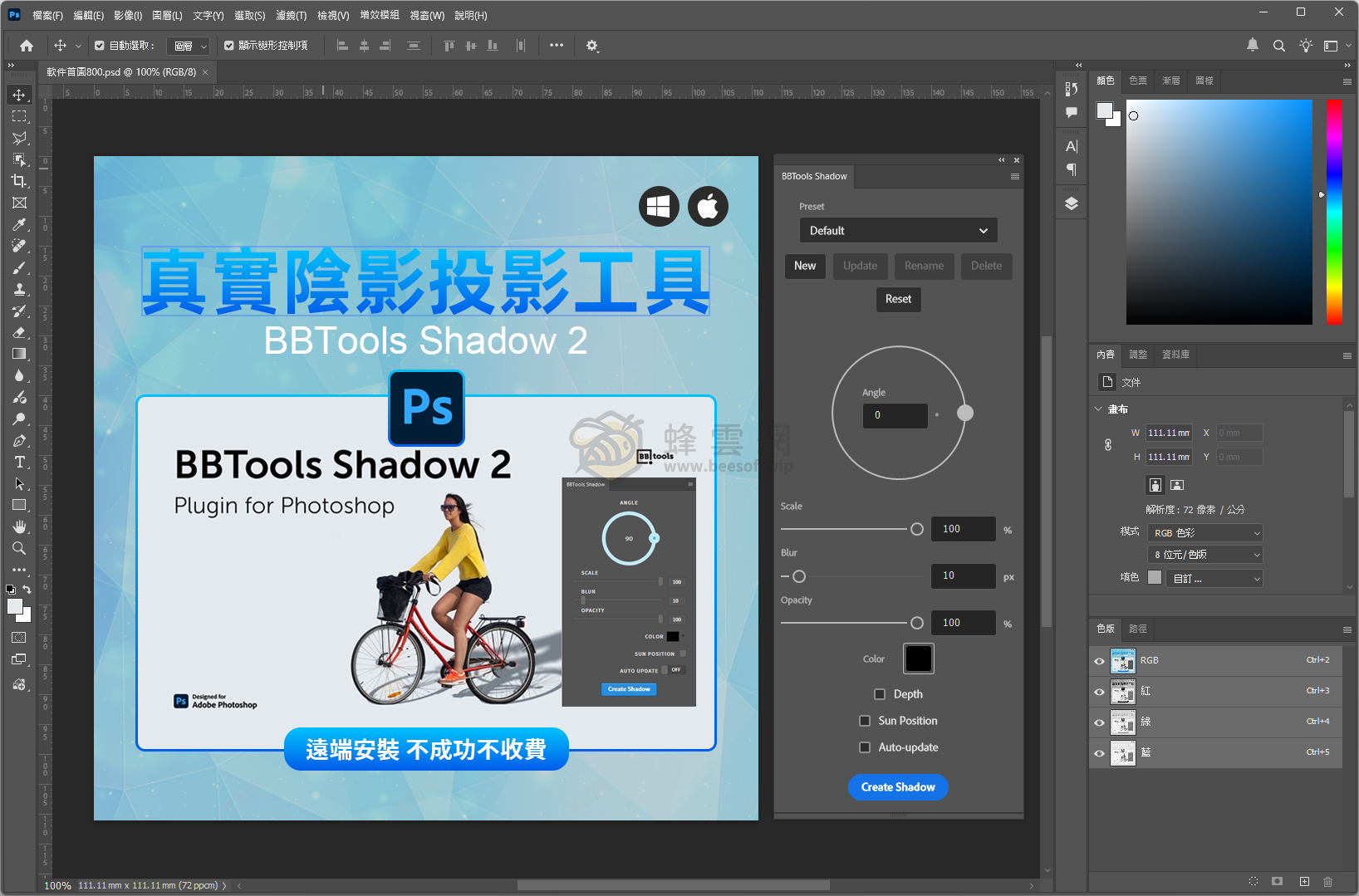
Task: Select the Hand tool
Action: (x=19, y=526)
